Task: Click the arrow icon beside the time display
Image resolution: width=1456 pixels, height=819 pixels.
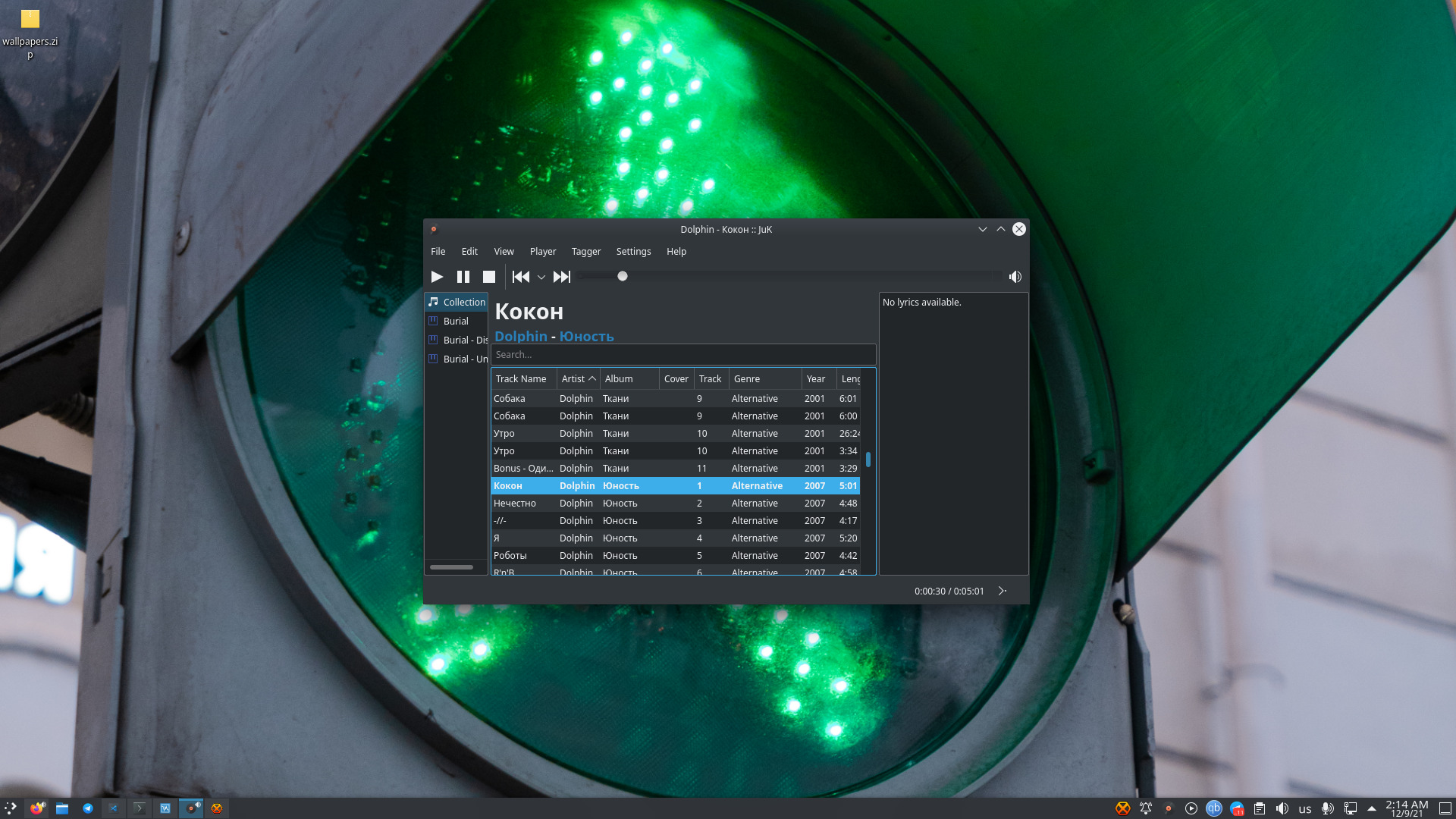Action: (x=1003, y=591)
